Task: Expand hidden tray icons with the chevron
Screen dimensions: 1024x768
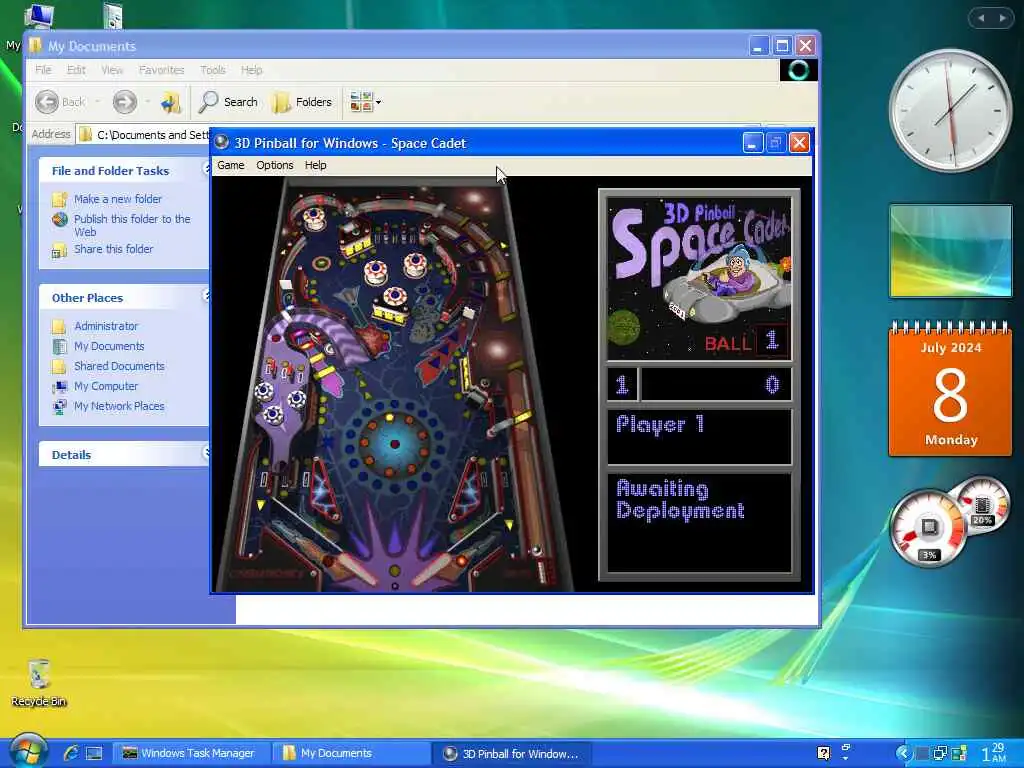Action: [903, 753]
